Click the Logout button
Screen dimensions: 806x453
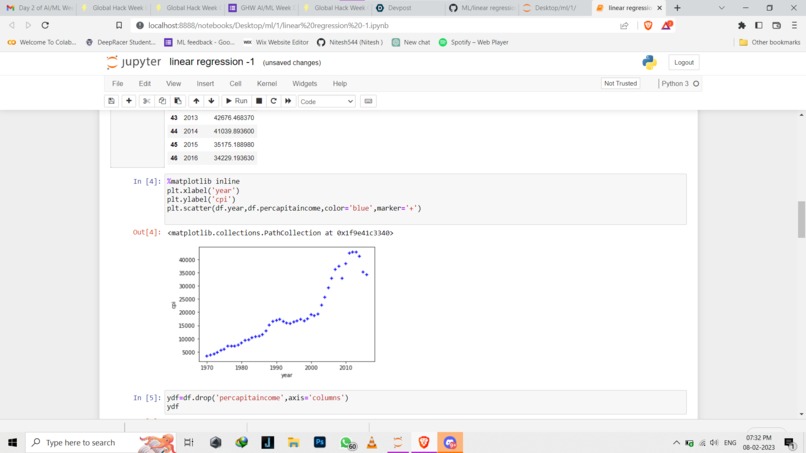coord(684,62)
